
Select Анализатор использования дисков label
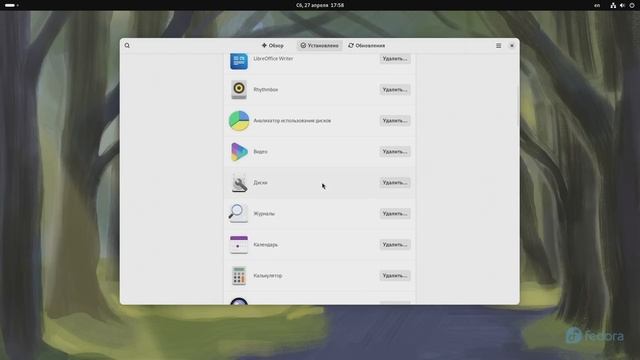coord(292,121)
